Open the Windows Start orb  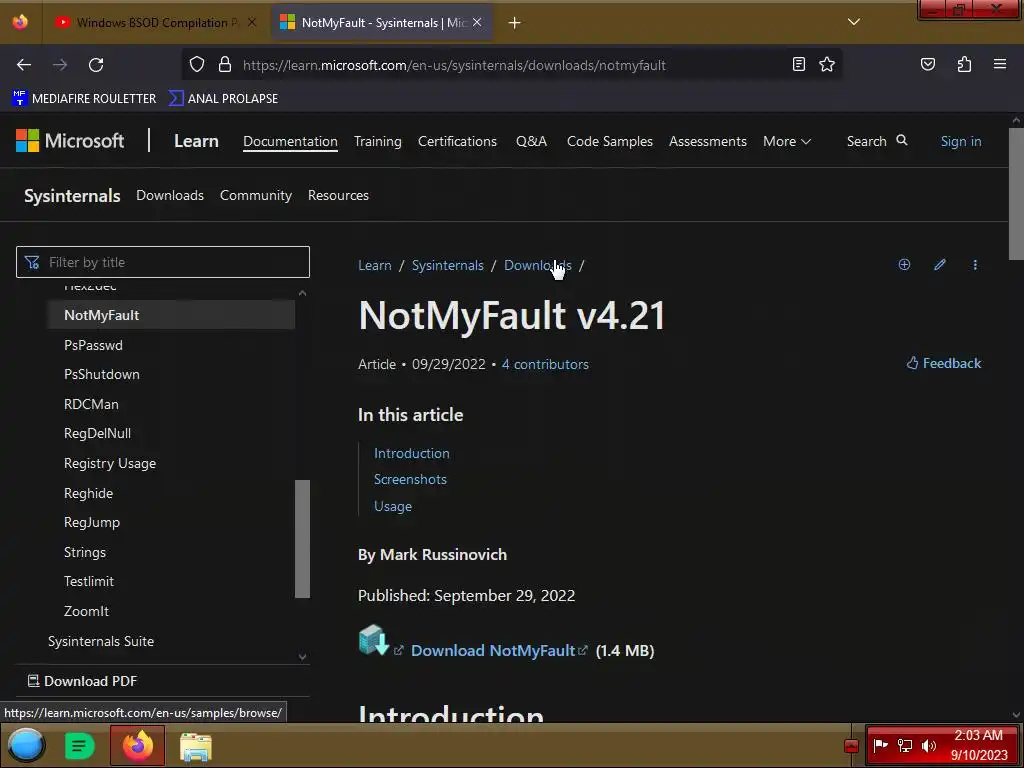[x=26, y=745]
